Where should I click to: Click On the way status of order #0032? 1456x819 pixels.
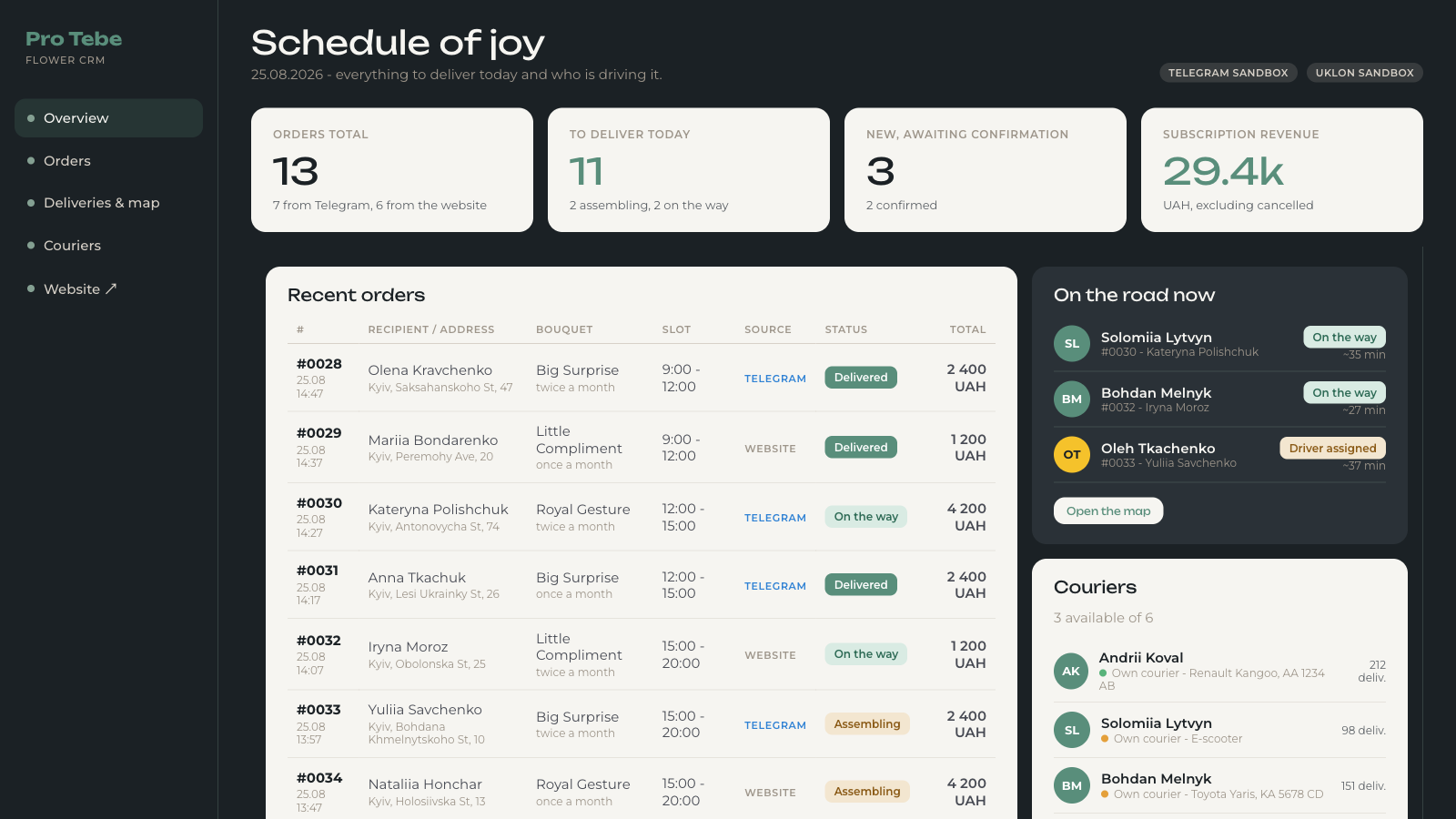coord(866,654)
